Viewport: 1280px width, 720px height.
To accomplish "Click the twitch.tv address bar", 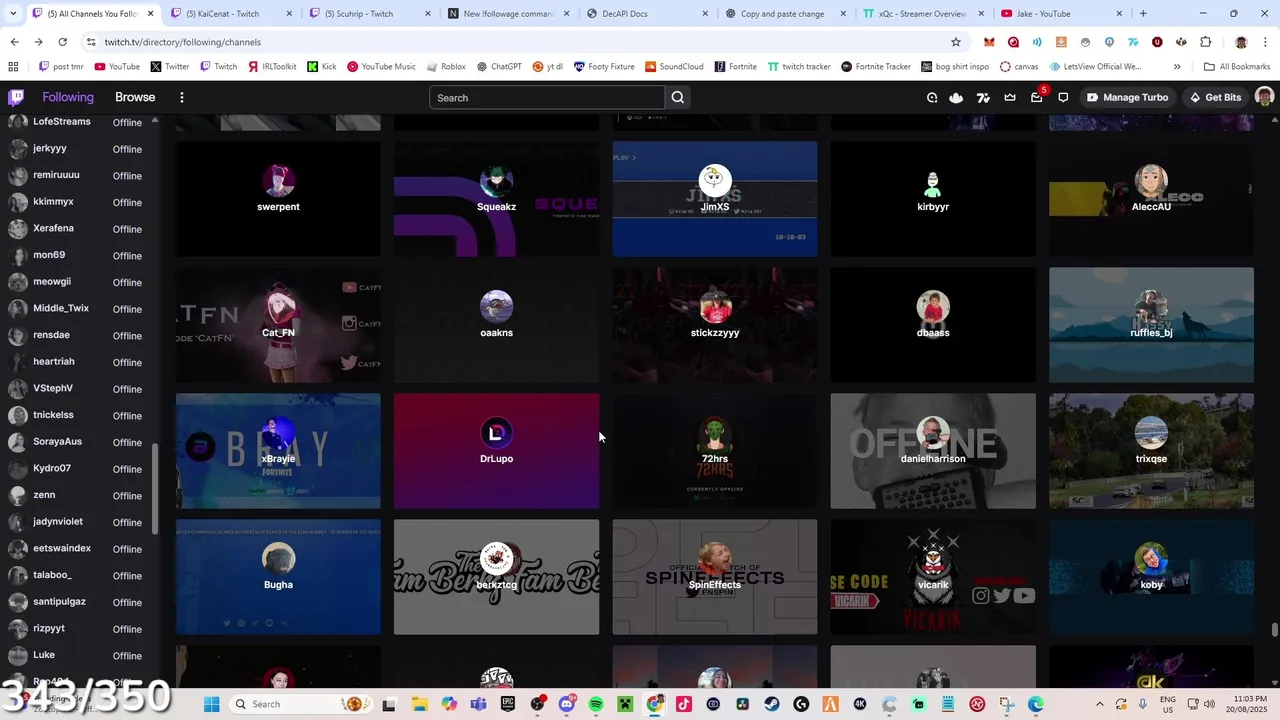I will click(x=520, y=42).
